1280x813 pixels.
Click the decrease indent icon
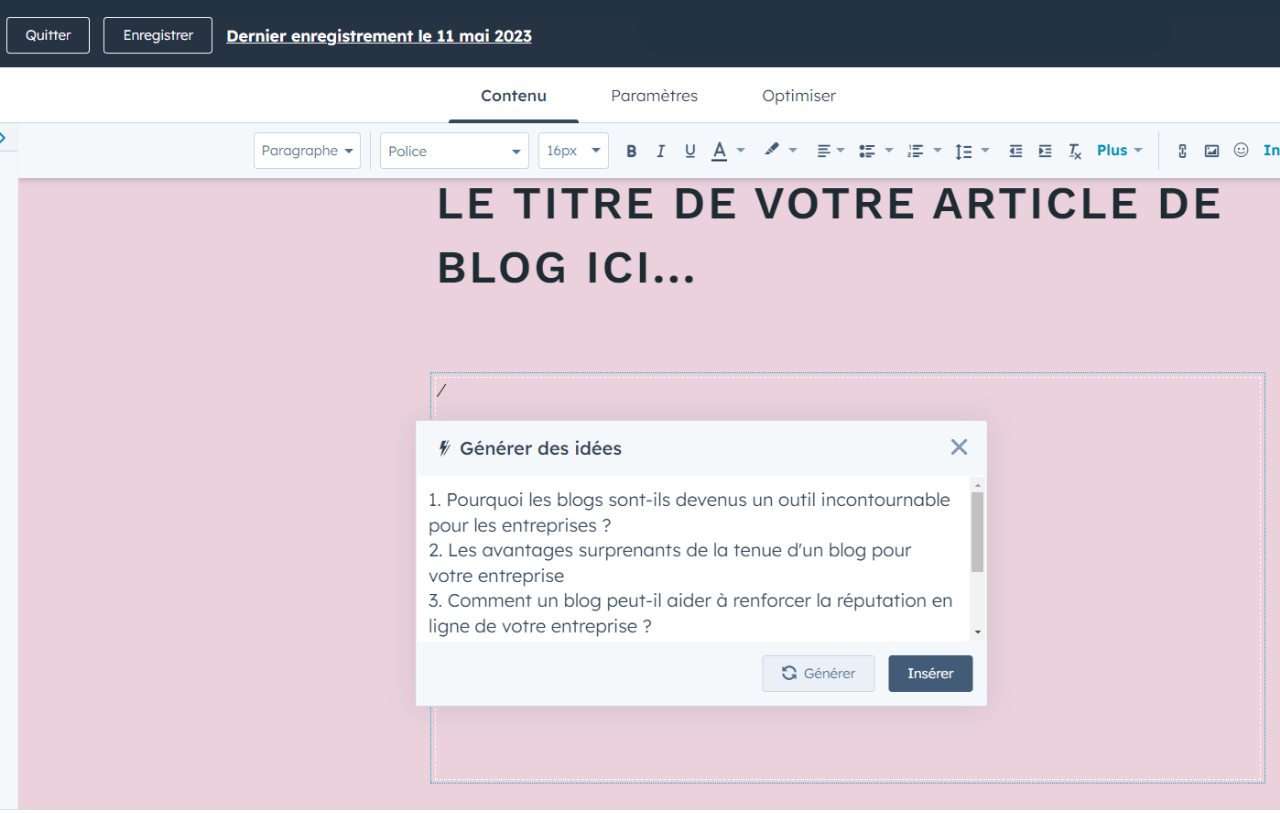tap(1015, 151)
